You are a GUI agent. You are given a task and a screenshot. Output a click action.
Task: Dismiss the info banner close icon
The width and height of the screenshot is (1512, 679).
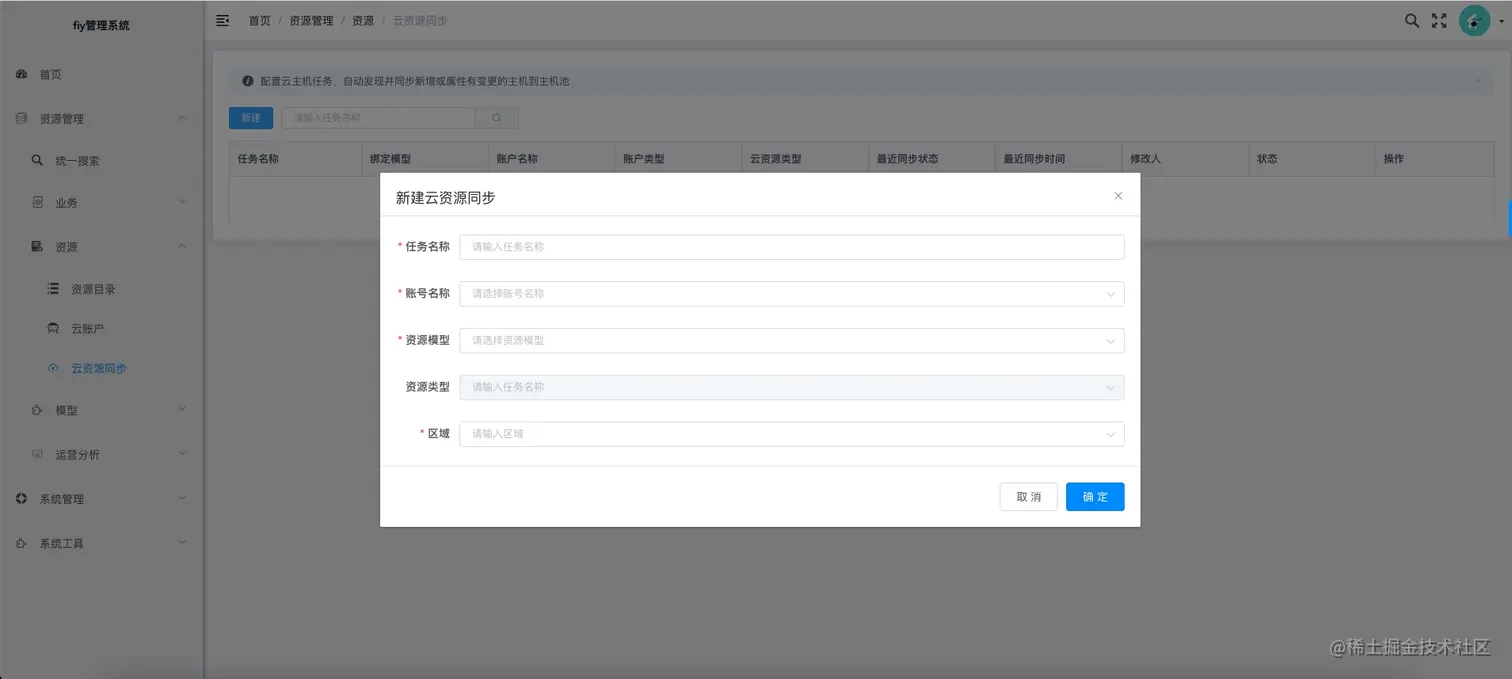[1478, 81]
